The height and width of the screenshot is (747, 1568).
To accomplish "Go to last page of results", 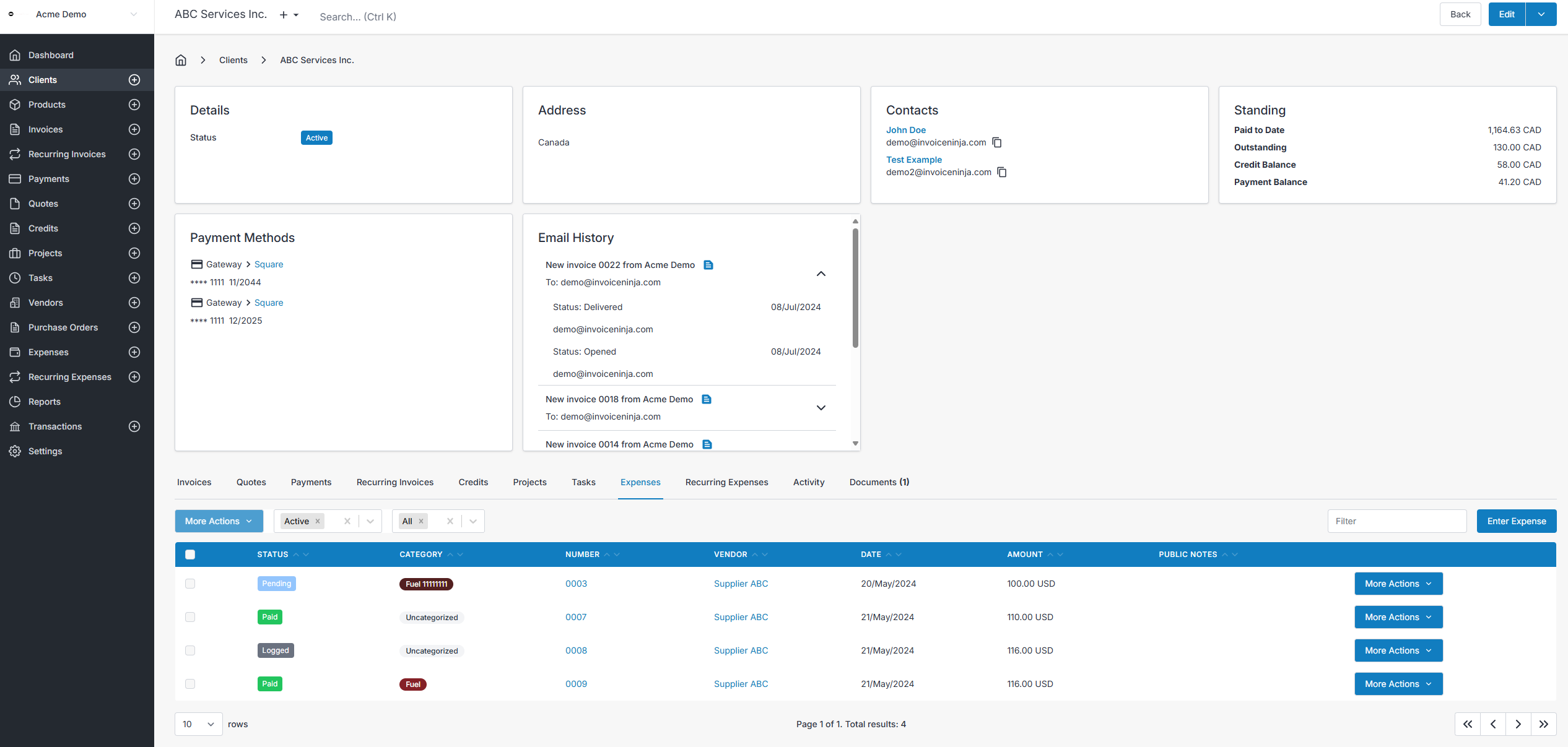I will 1543,724.
